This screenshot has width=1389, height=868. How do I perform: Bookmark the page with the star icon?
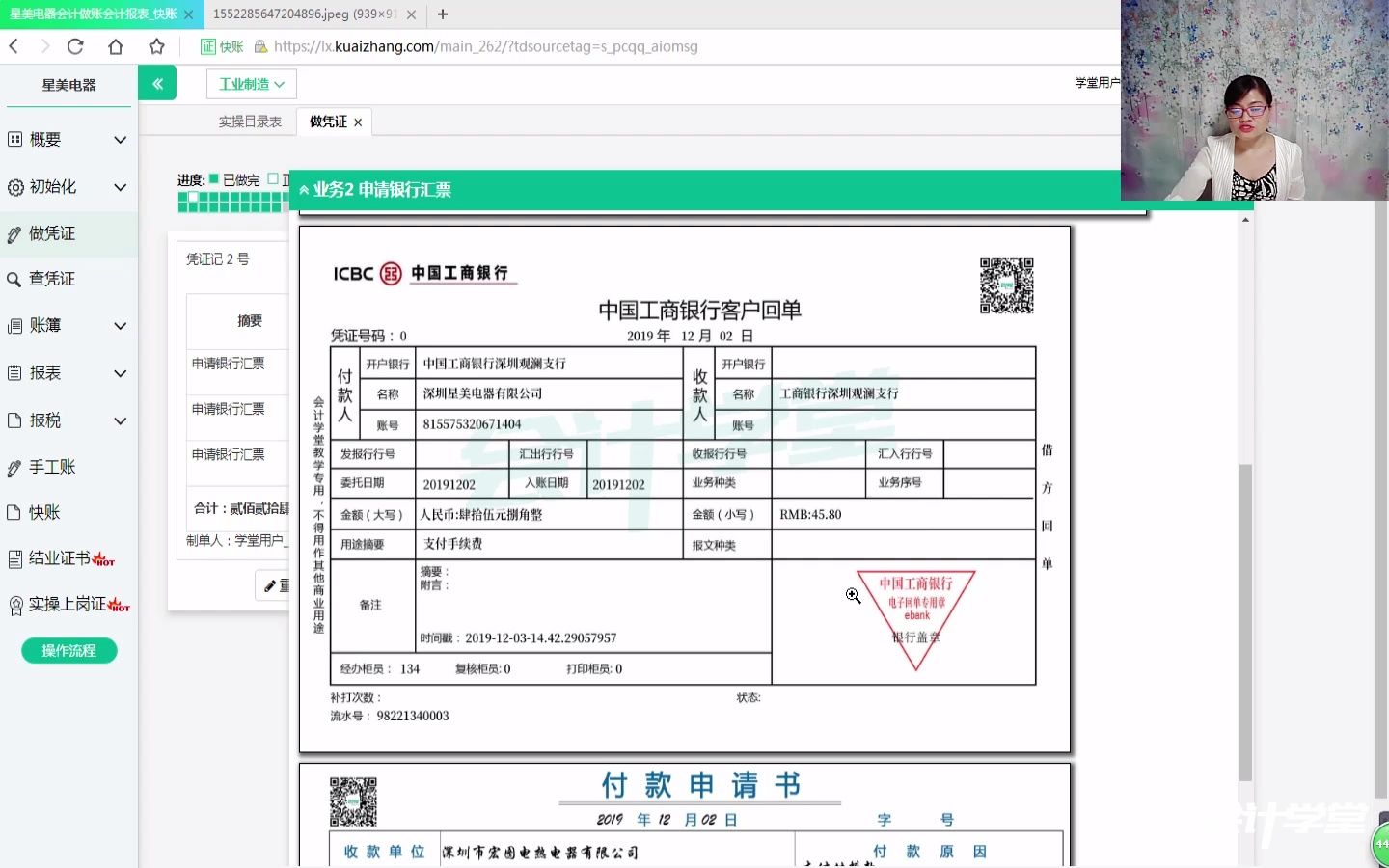(156, 46)
